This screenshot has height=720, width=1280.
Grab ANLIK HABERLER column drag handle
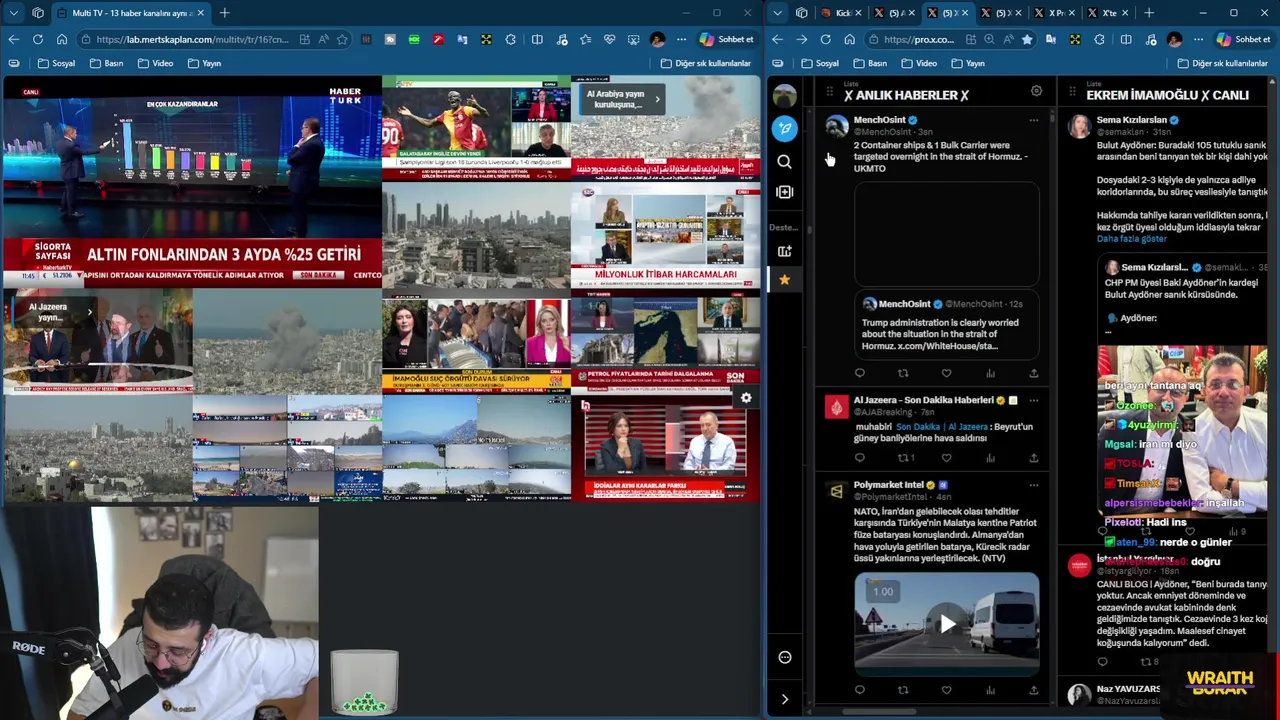[829, 93]
